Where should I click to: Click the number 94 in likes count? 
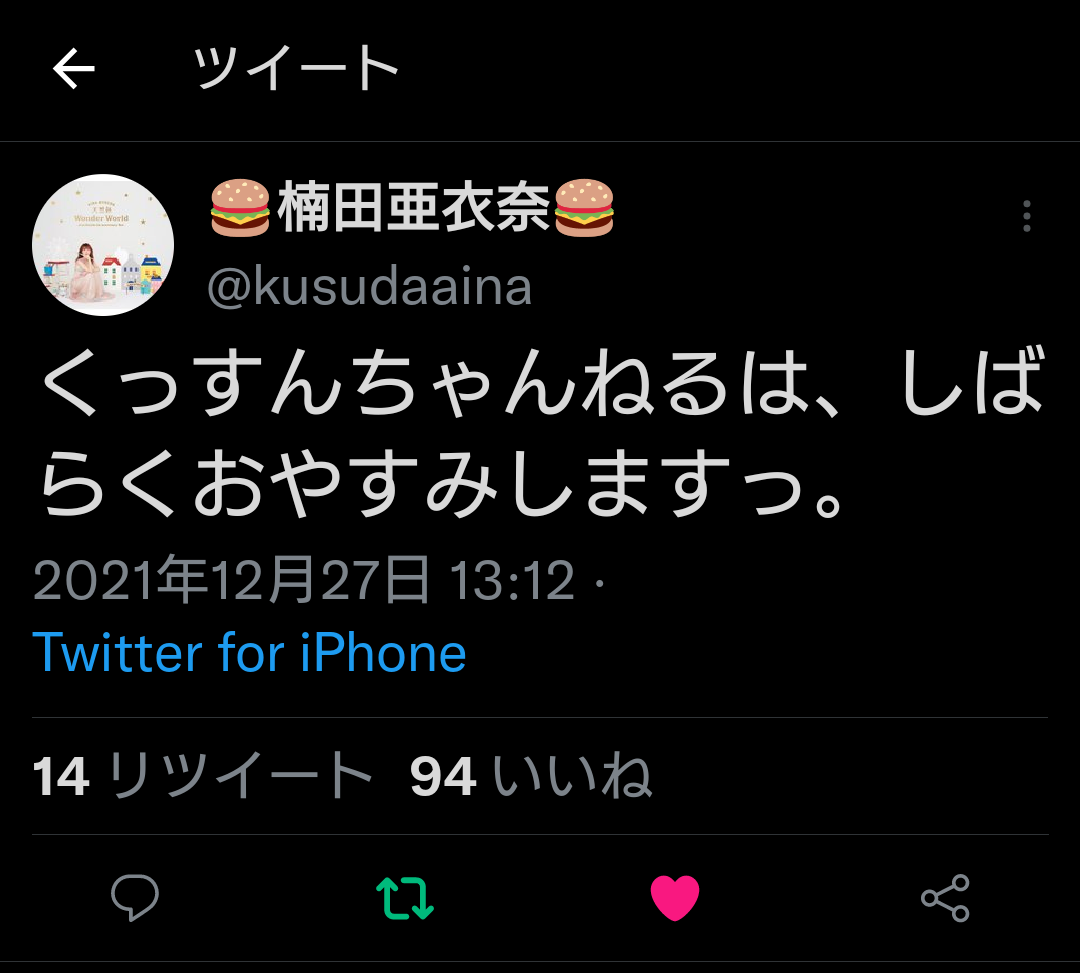tap(443, 777)
